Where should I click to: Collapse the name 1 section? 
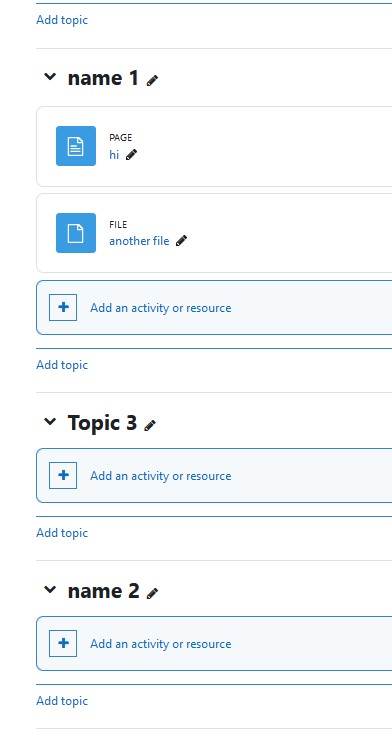click(x=50, y=77)
